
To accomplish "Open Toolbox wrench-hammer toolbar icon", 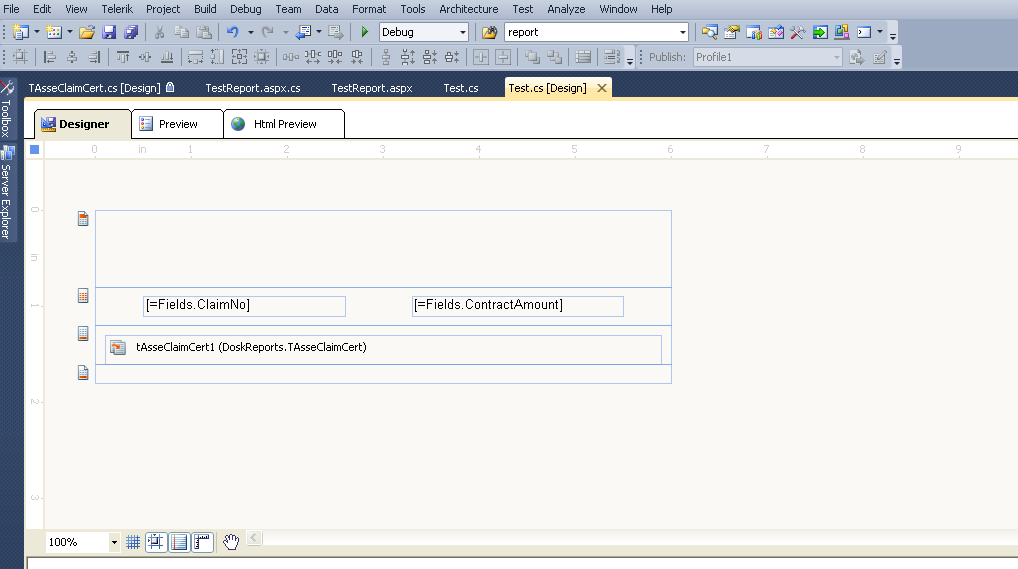I will point(798,32).
